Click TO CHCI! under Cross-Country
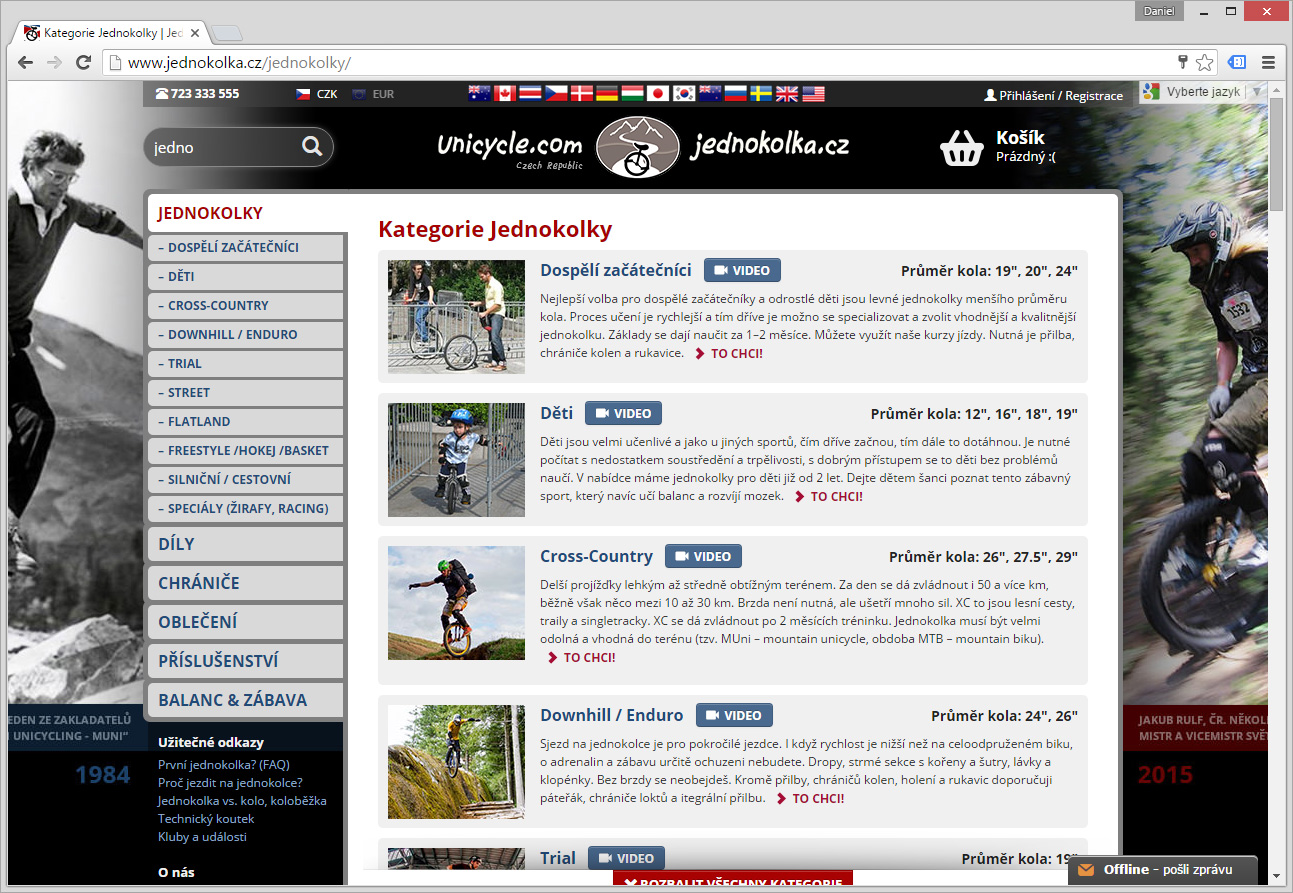Viewport: 1293px width, 893px height. (582, 657)
